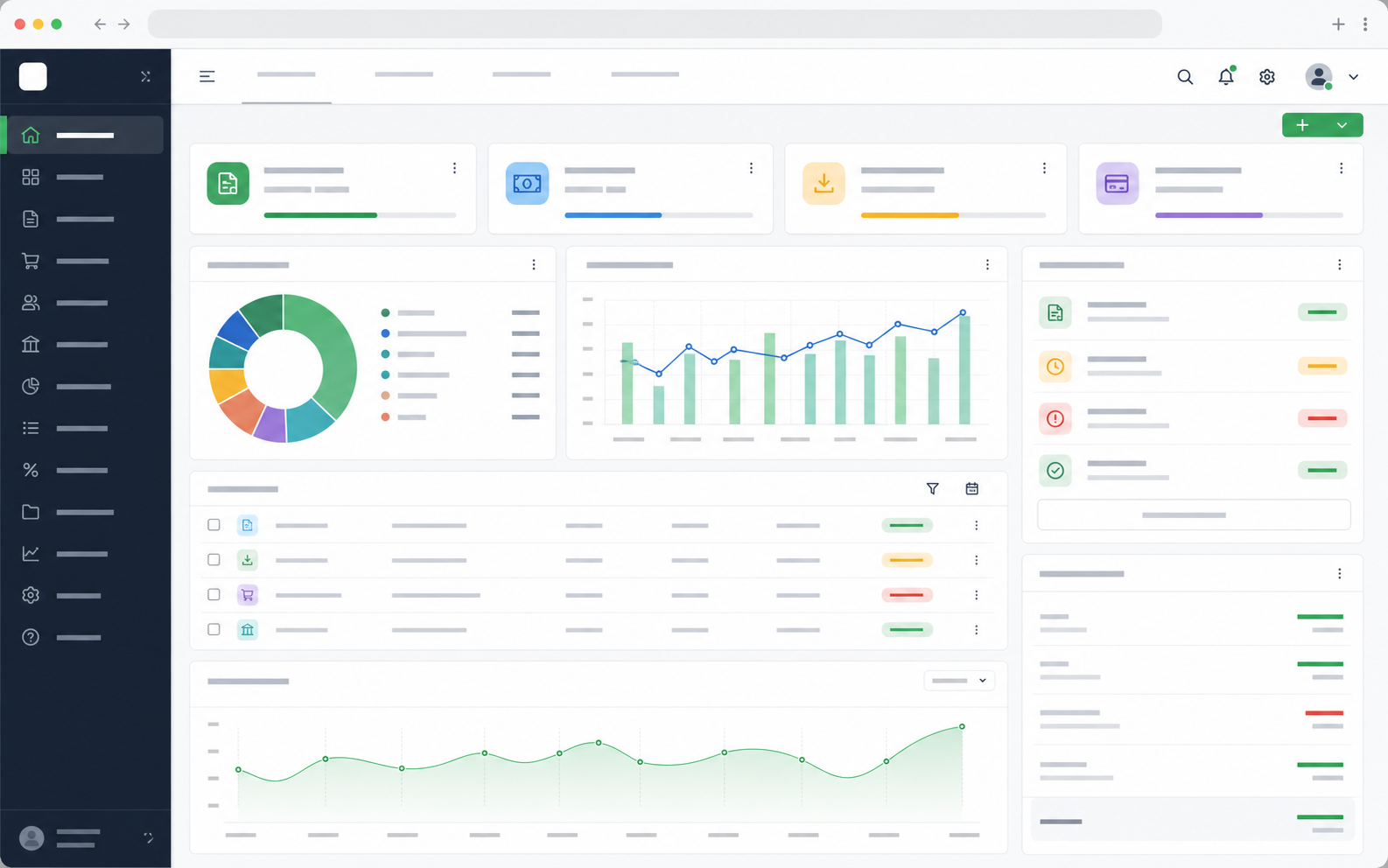Open the gear settings icon in header
Screen dimensions: 1388x868
coord(1267,77)
